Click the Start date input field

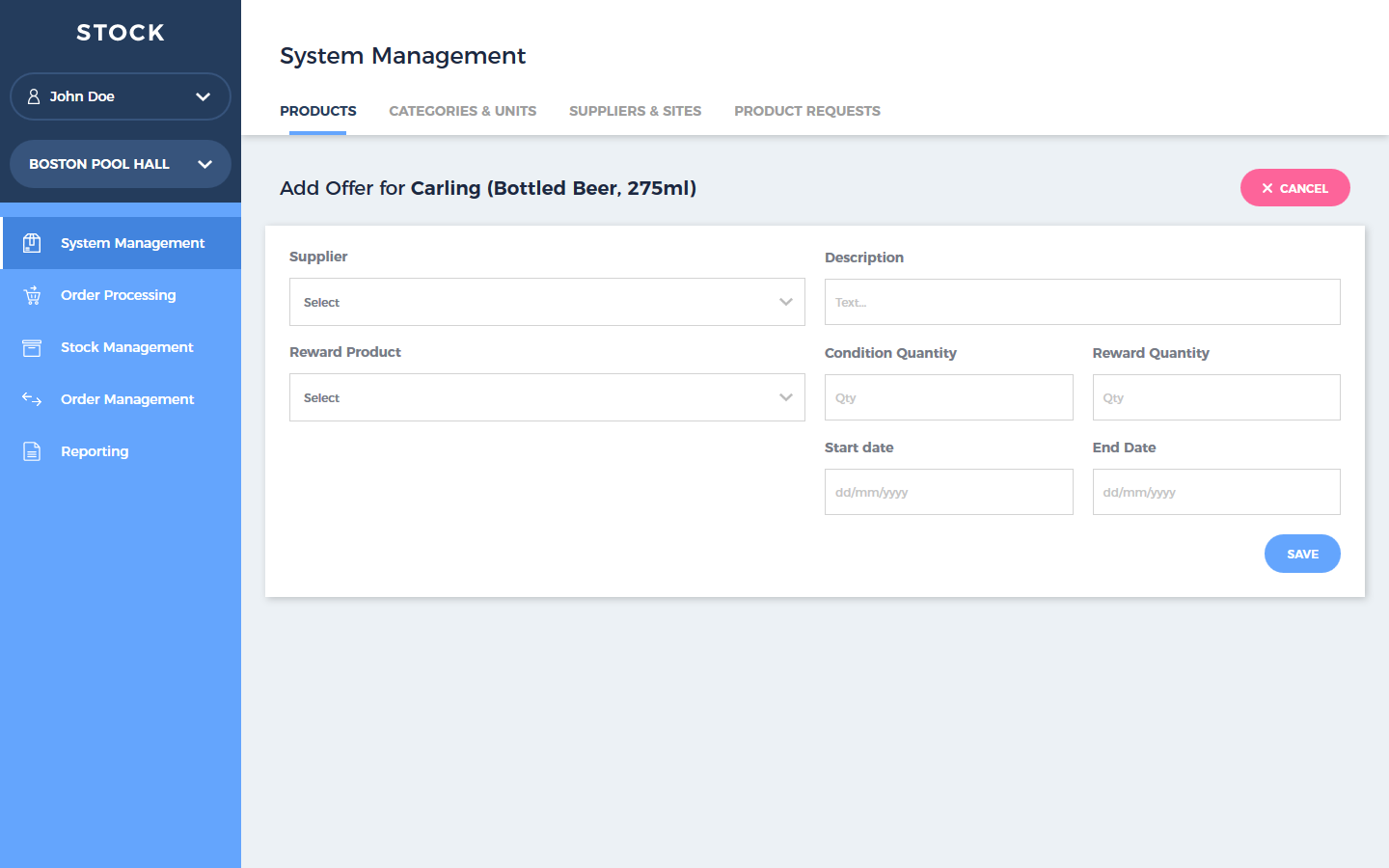pos(947,492)
